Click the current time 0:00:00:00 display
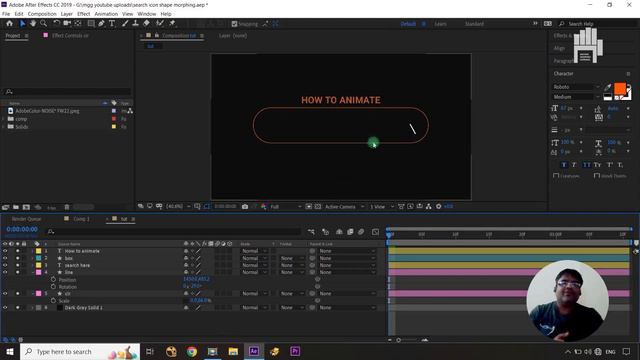This screenshot has height=360, width=640. 22,229
